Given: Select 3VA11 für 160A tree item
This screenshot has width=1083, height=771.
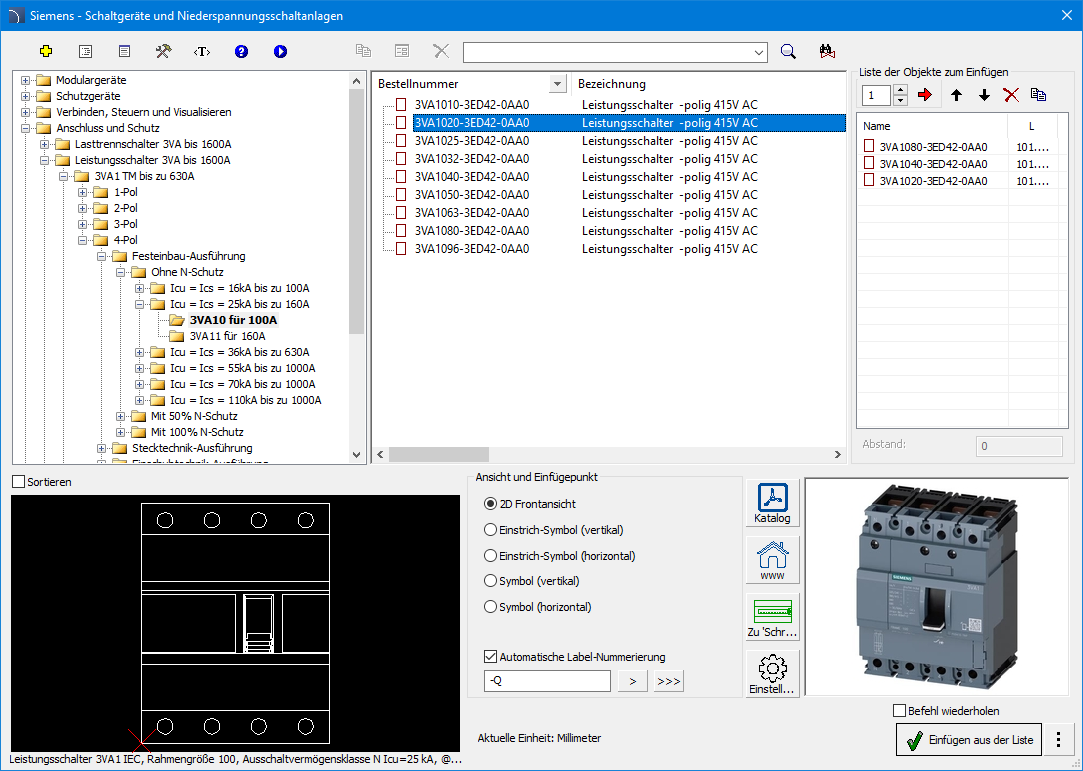Looking at the screenshot, I should pyautogui.click(x=227, y=336).
